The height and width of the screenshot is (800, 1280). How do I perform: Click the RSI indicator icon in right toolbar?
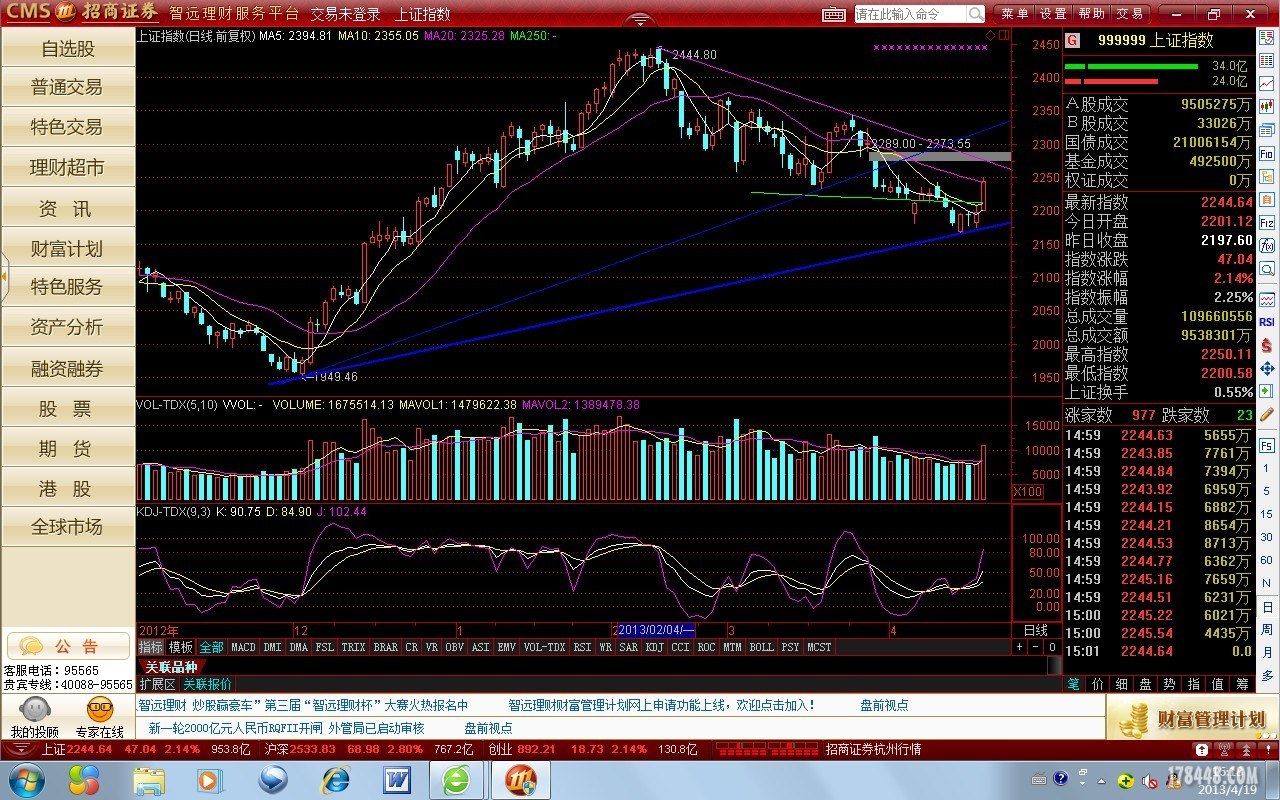coord(1267,321)
